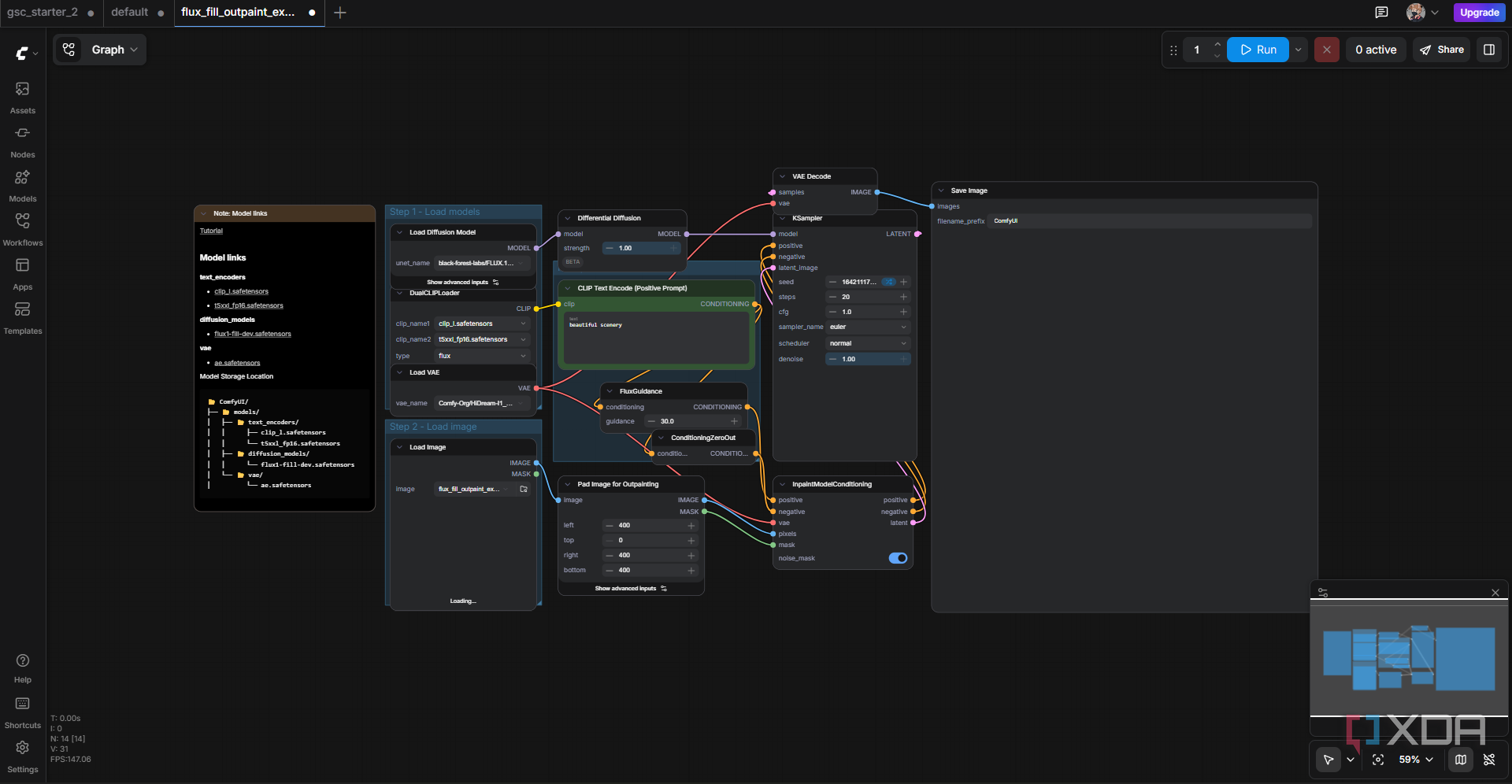This screenshot has height=784, width=1512.
Task: Toggle the noise_mask switch
Action: 898,558
